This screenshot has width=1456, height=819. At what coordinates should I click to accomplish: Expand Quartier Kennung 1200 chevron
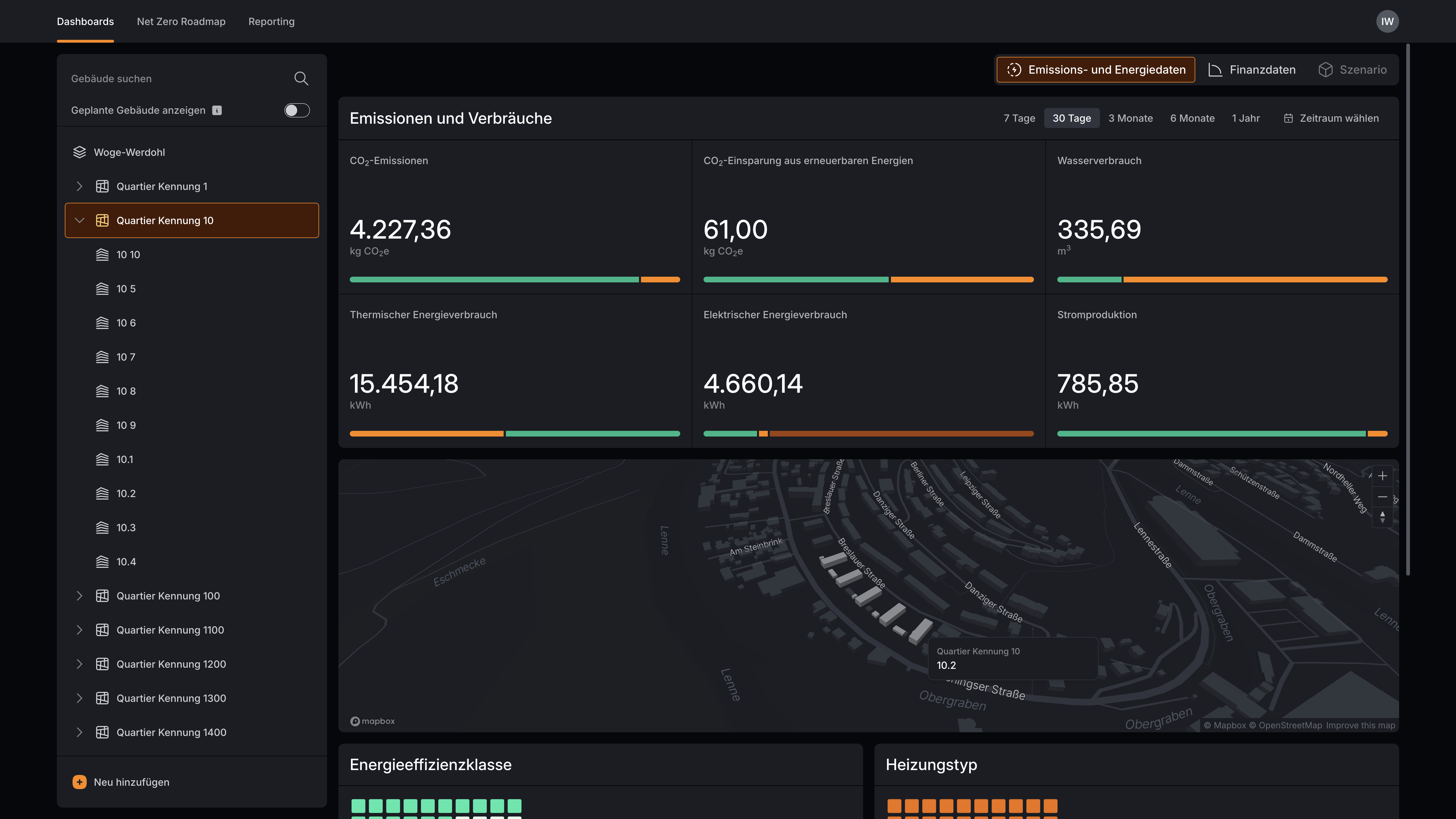80,664
